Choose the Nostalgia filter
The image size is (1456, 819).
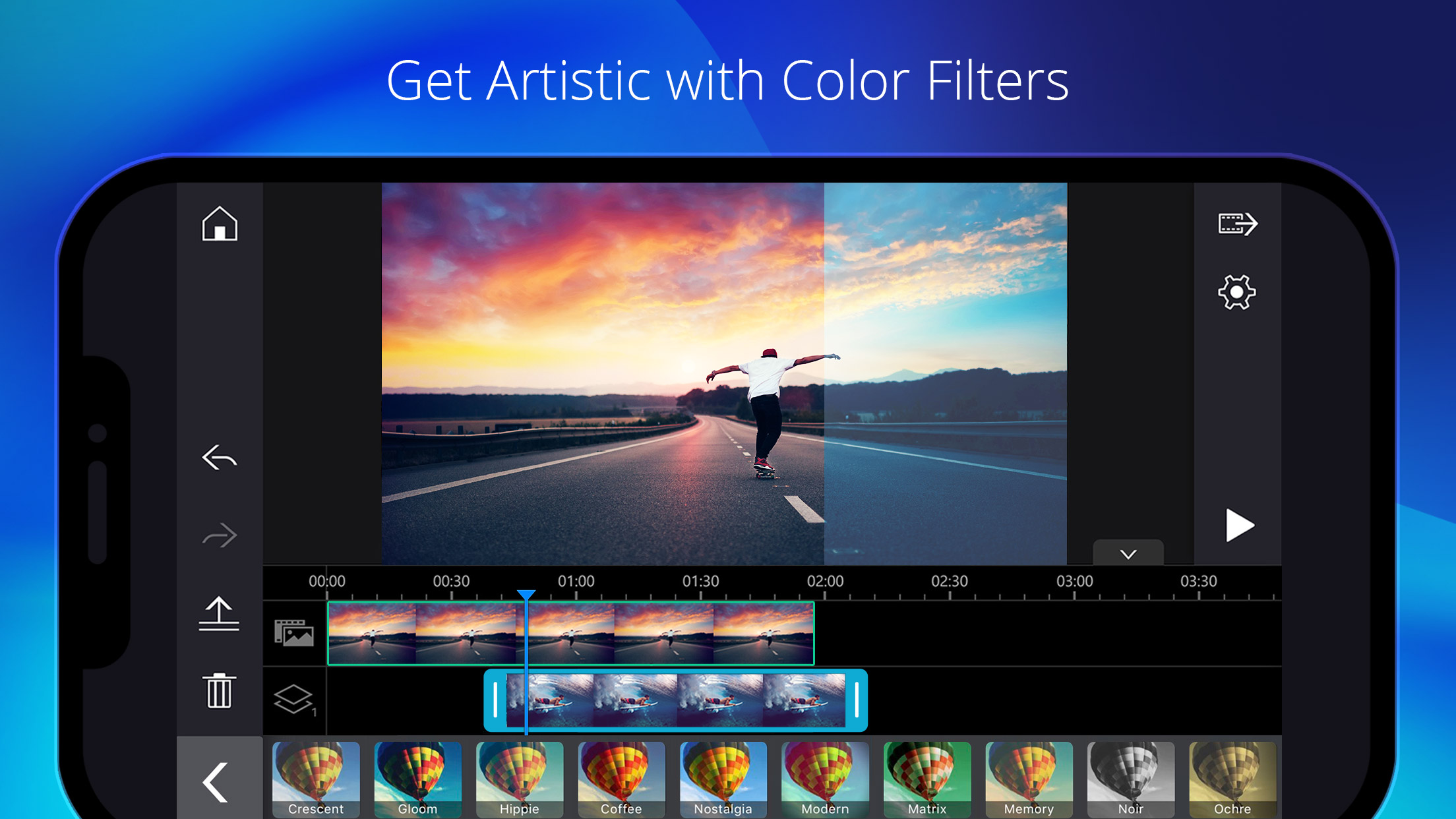[723, 779]
